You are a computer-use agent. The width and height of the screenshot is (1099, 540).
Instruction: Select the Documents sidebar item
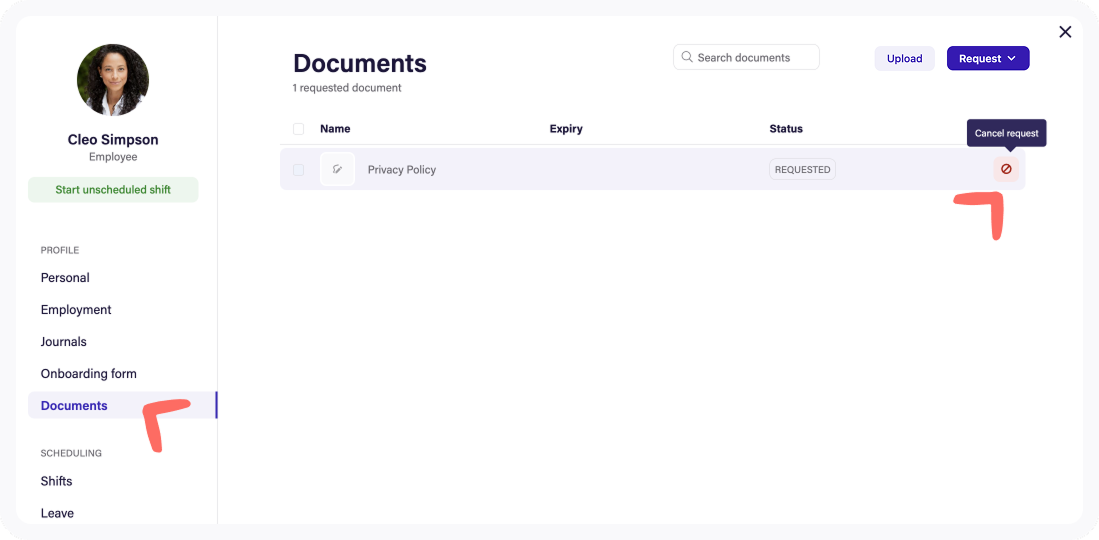point(74,406)
